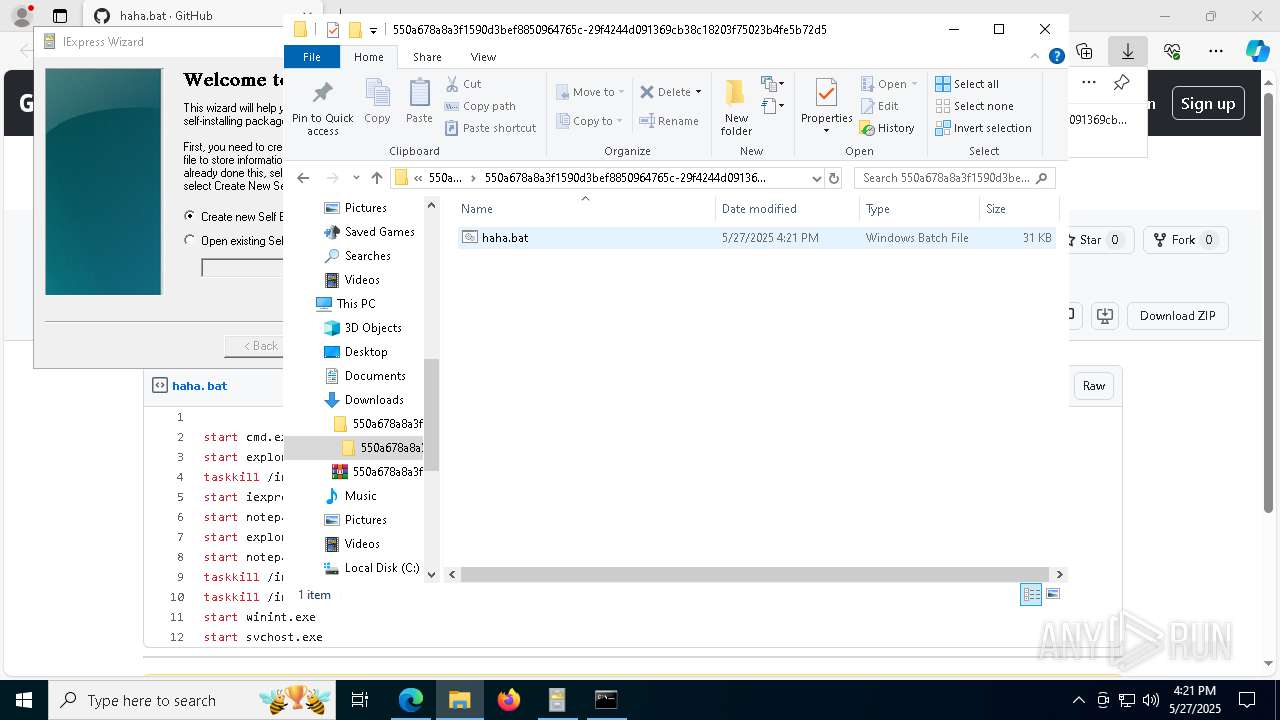Click the Download ZIP button
Viewport: 1280px width, 720px height.
[x=1177, y=316]
